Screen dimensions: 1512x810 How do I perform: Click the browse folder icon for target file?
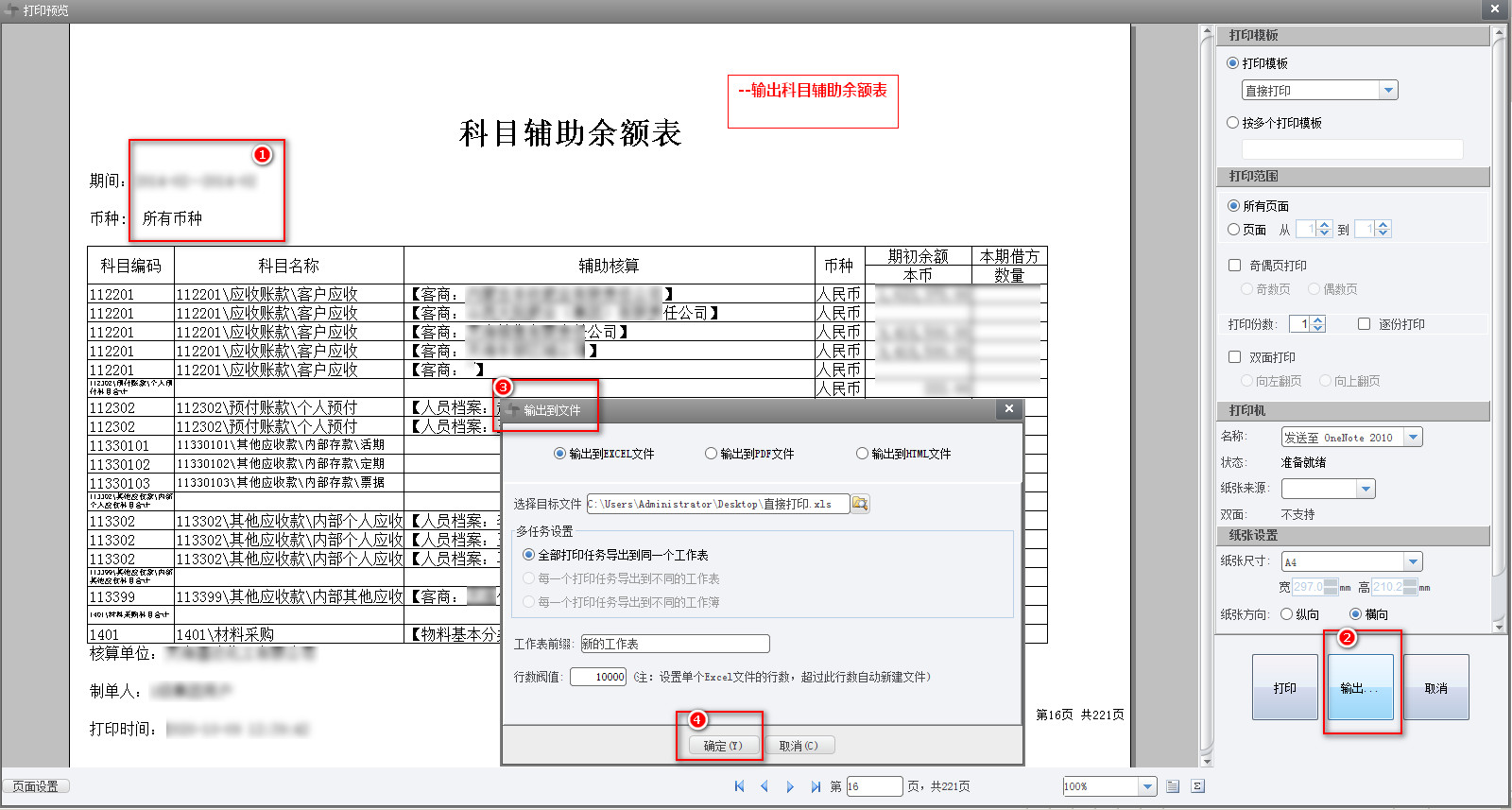[x=860, y=504]
